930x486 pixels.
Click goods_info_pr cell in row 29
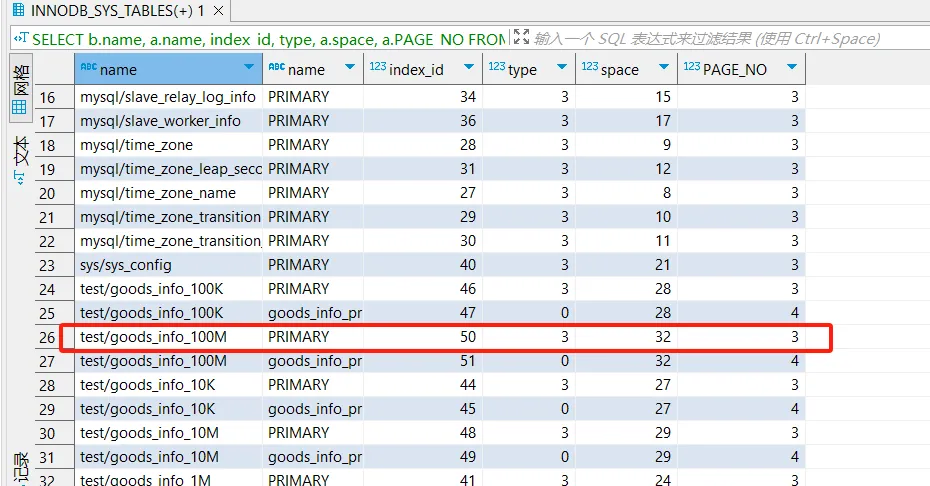click(313, 409)
